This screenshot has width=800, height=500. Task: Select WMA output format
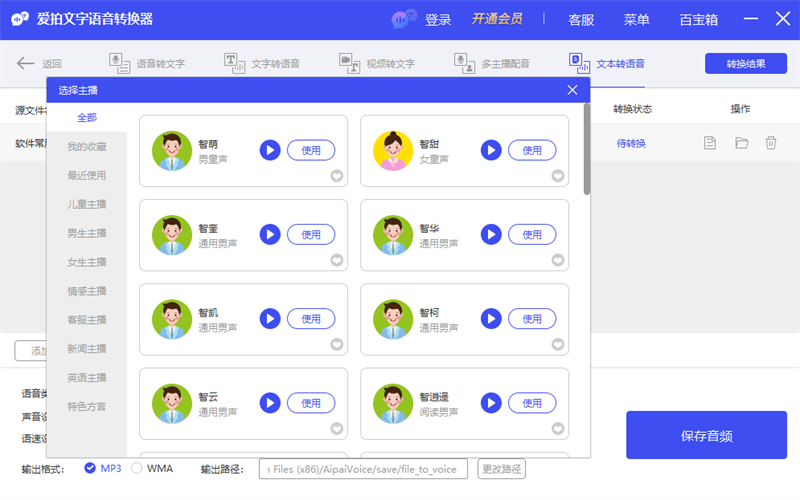(x=152, y=468)
